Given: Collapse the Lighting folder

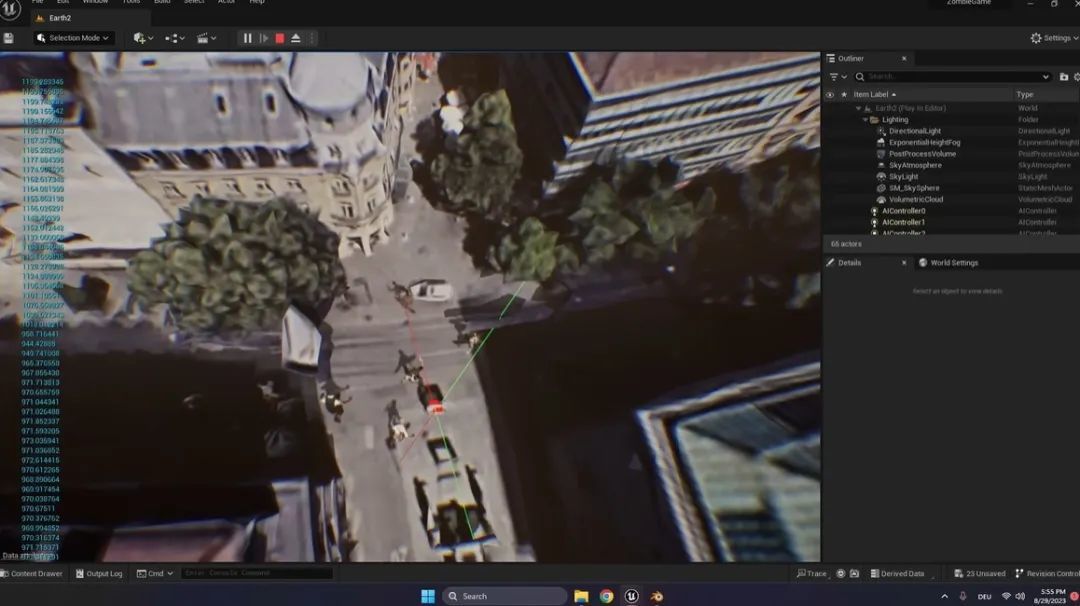Looking at the screenshot, I should pos(865,120).
